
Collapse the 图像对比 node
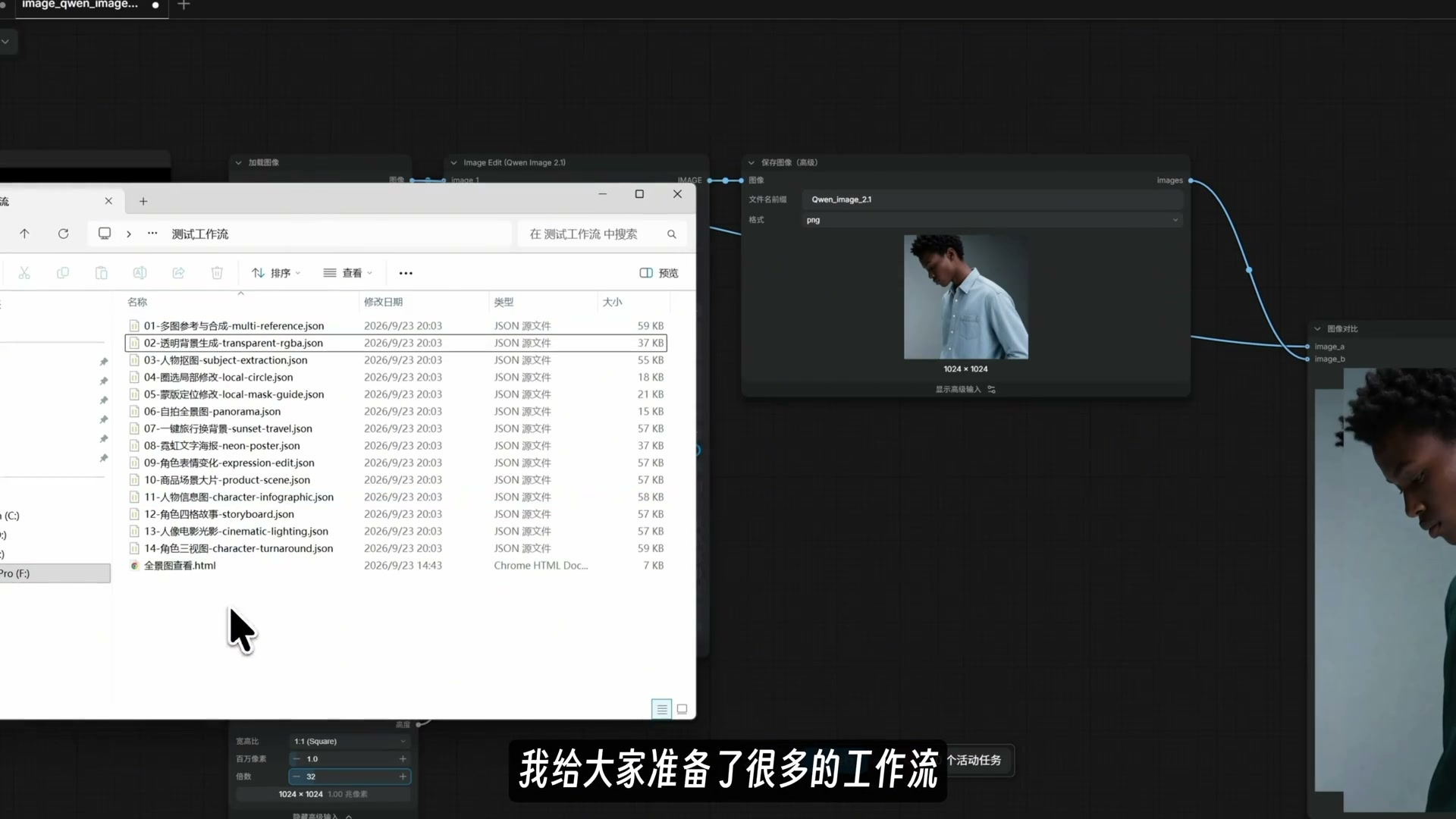click(x=1318, y=329)
